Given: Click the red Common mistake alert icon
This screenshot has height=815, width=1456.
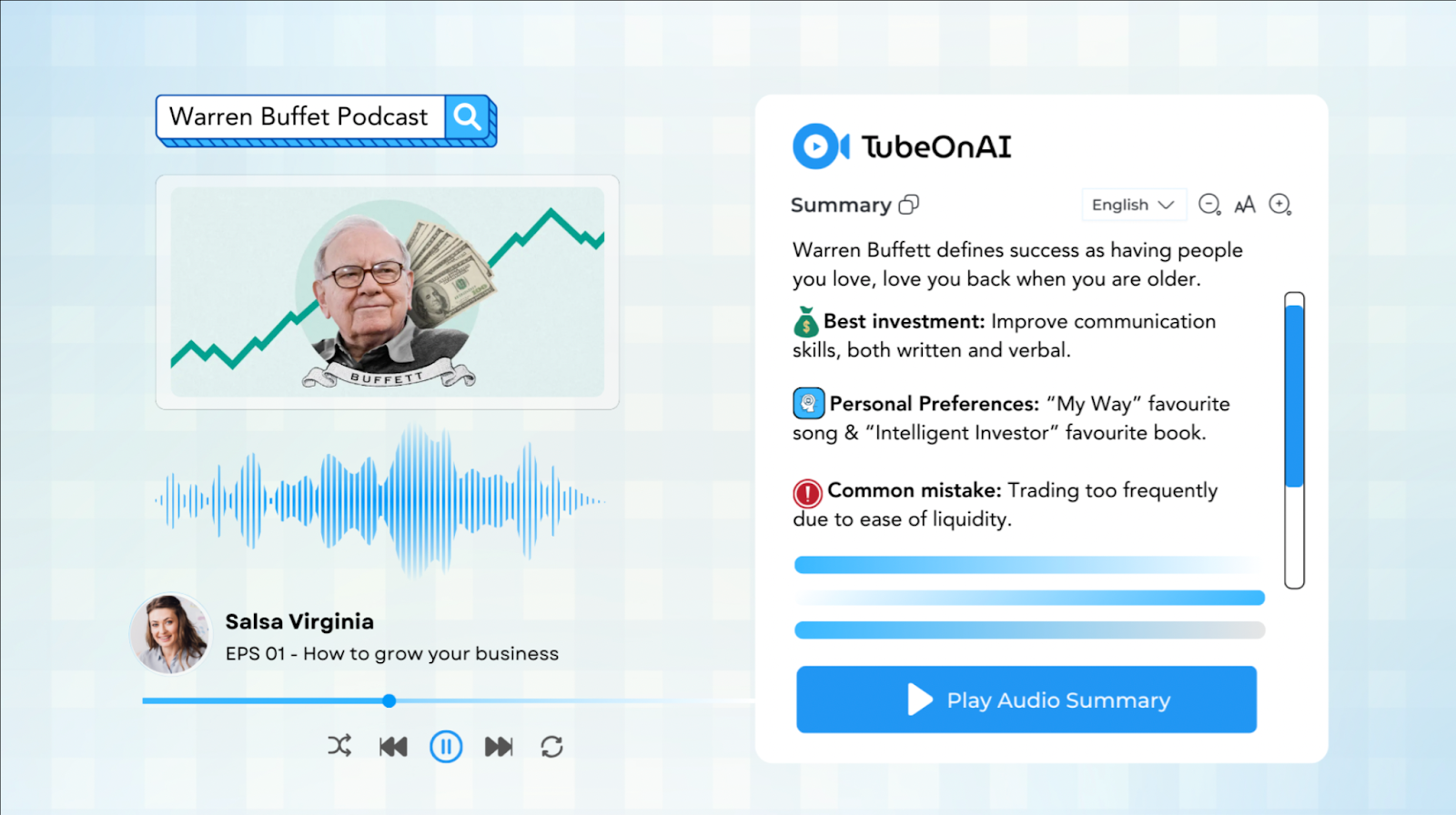Looking at the screenshot, I should click(807, 492).
